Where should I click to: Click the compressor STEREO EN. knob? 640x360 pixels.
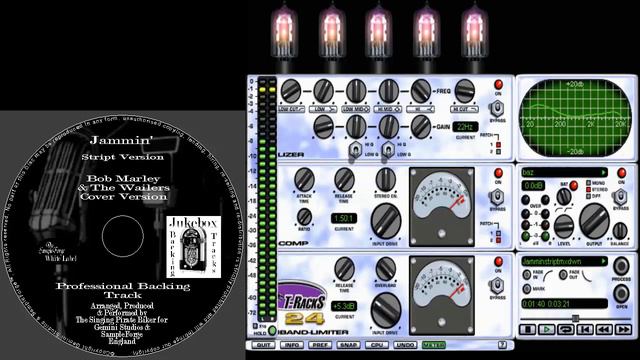pyautogui.click(x=385, y=179)
